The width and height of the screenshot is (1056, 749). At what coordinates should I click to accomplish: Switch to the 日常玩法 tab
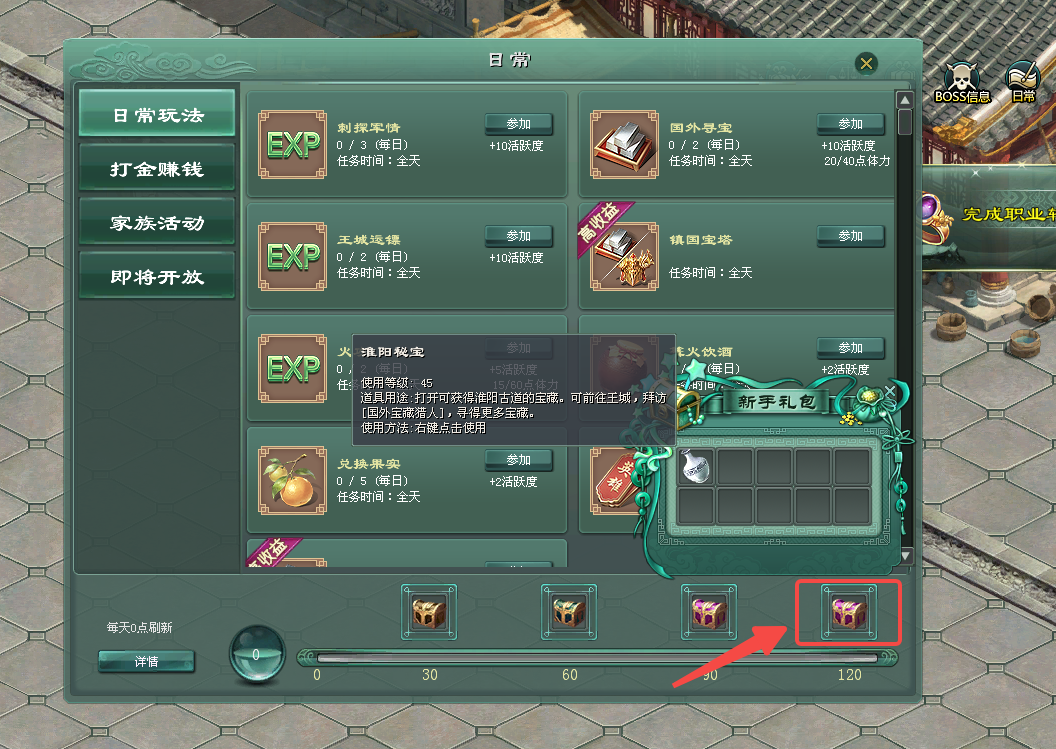pyautogui.click(x=157, y=115)
